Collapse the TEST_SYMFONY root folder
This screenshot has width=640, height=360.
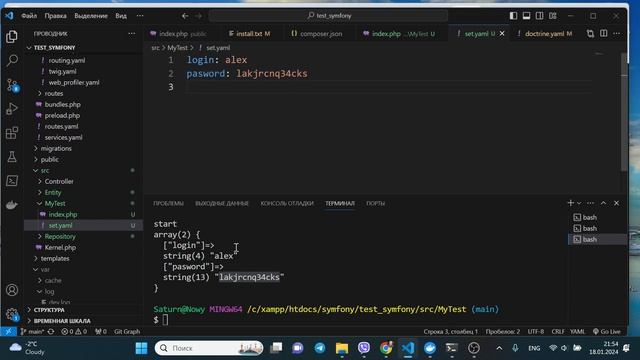pyautogui.click(x=84, y=48)
